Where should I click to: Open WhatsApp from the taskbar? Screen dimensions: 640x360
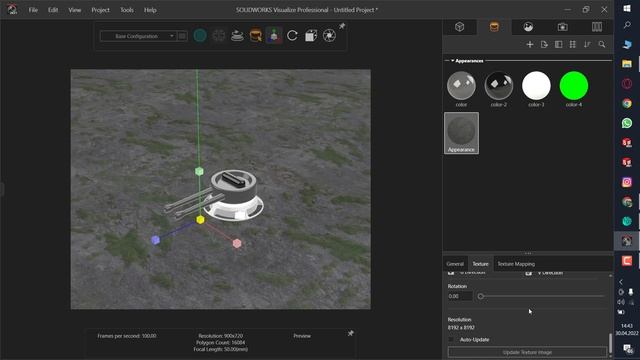point(627,123)
